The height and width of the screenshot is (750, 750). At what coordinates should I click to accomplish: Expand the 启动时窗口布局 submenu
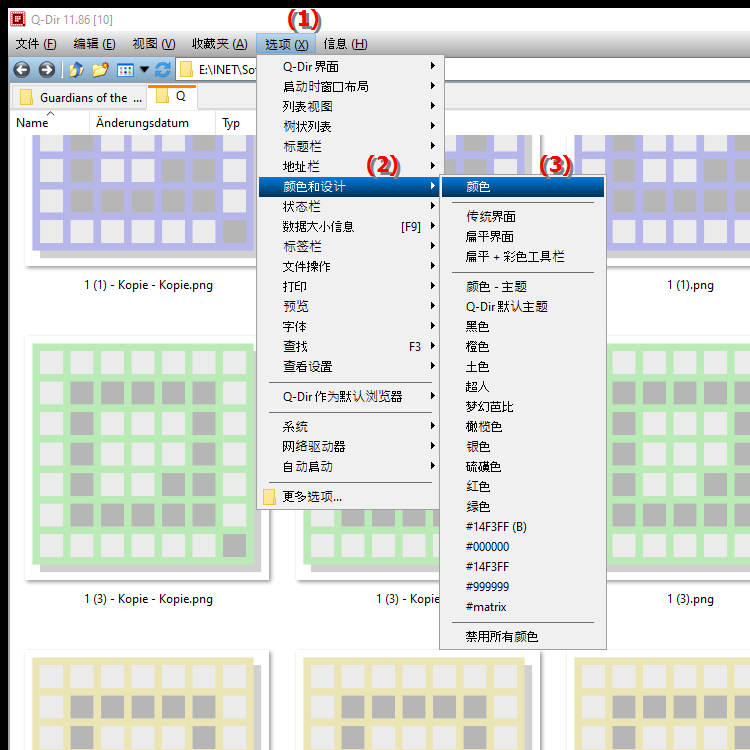348,87
